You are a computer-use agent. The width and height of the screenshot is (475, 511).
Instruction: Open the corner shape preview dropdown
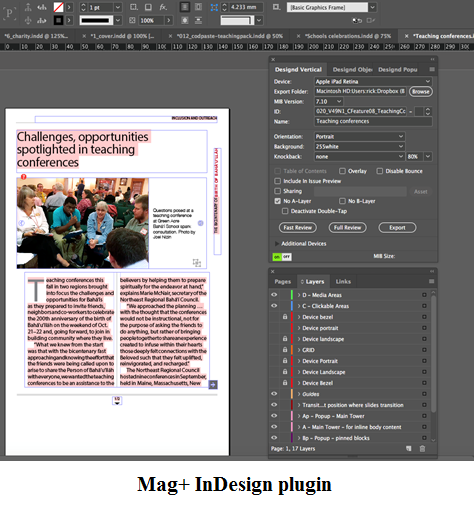[259, 20]
